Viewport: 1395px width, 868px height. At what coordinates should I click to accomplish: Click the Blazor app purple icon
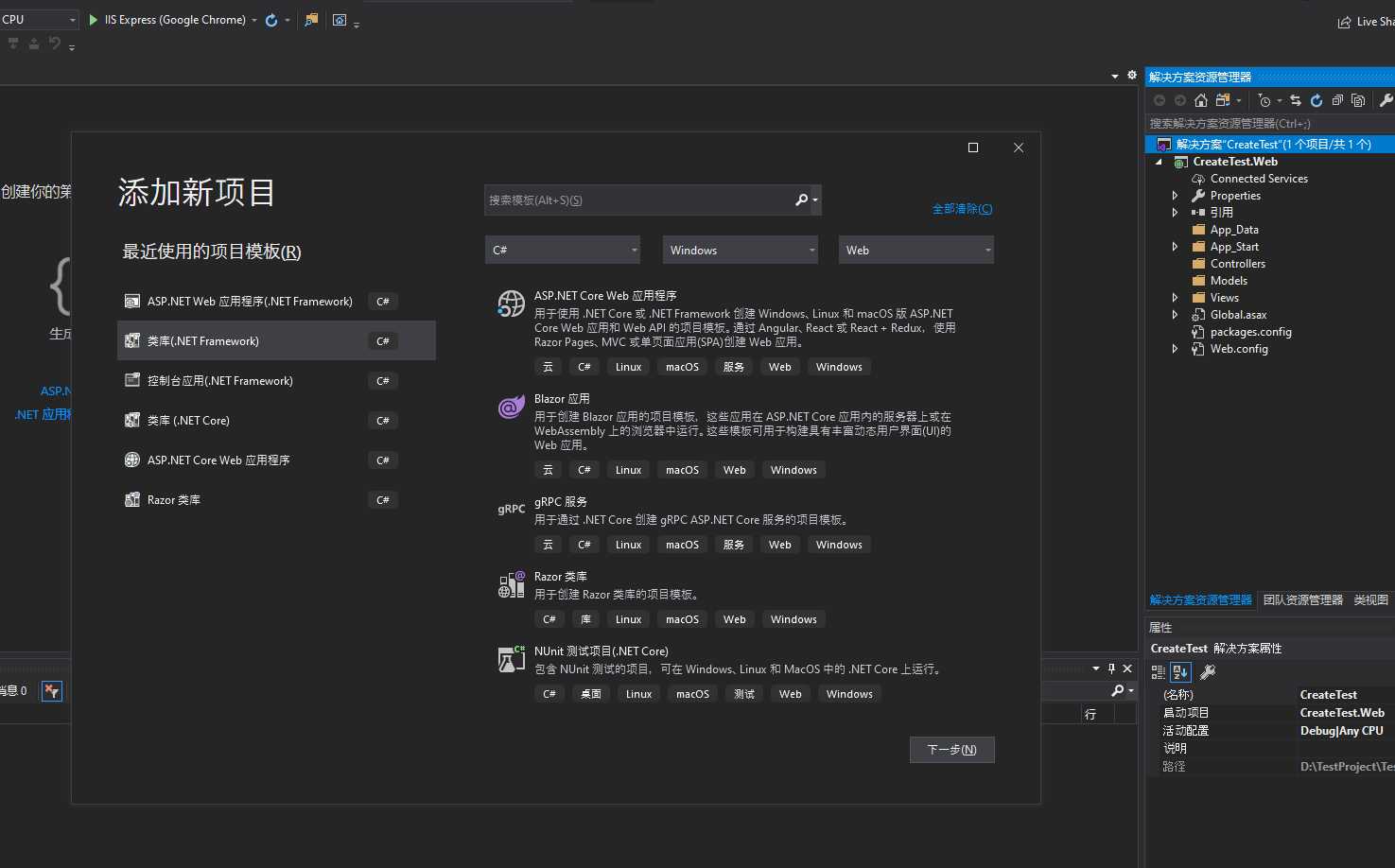pos(512,407)
